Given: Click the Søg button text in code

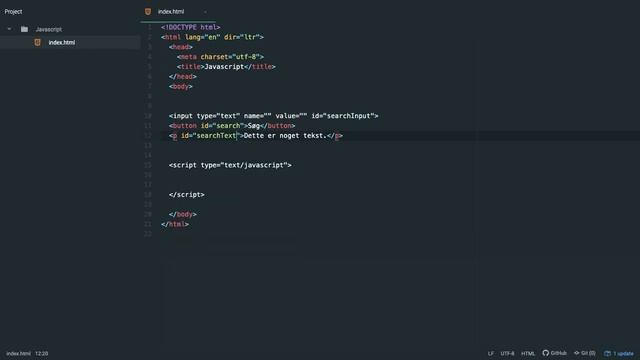Looking at the screenshot, I should click(253, 126).
